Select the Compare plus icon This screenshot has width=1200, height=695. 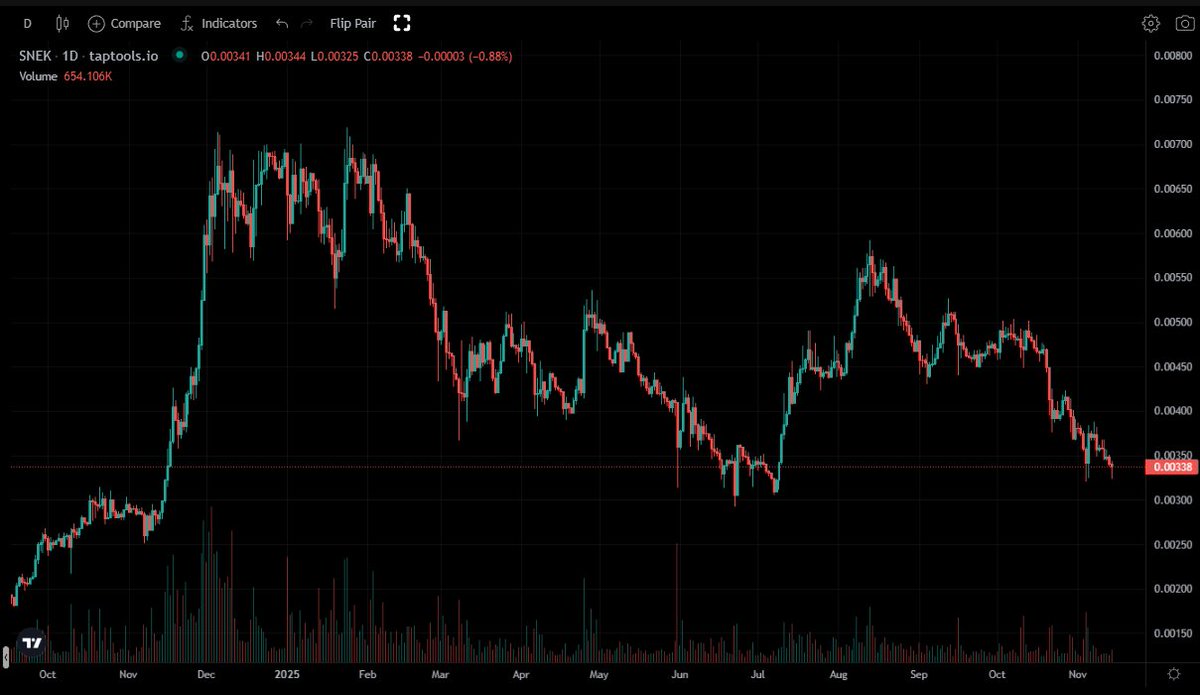pyautogui.click(x=95, y=23)
